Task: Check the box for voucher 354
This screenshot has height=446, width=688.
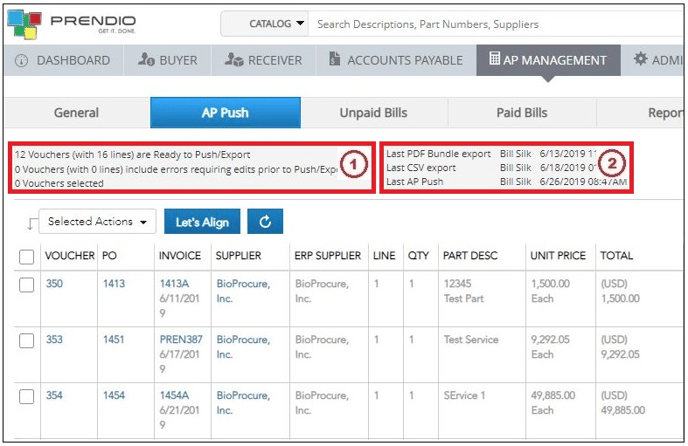Action: click(x=27, y=396)
